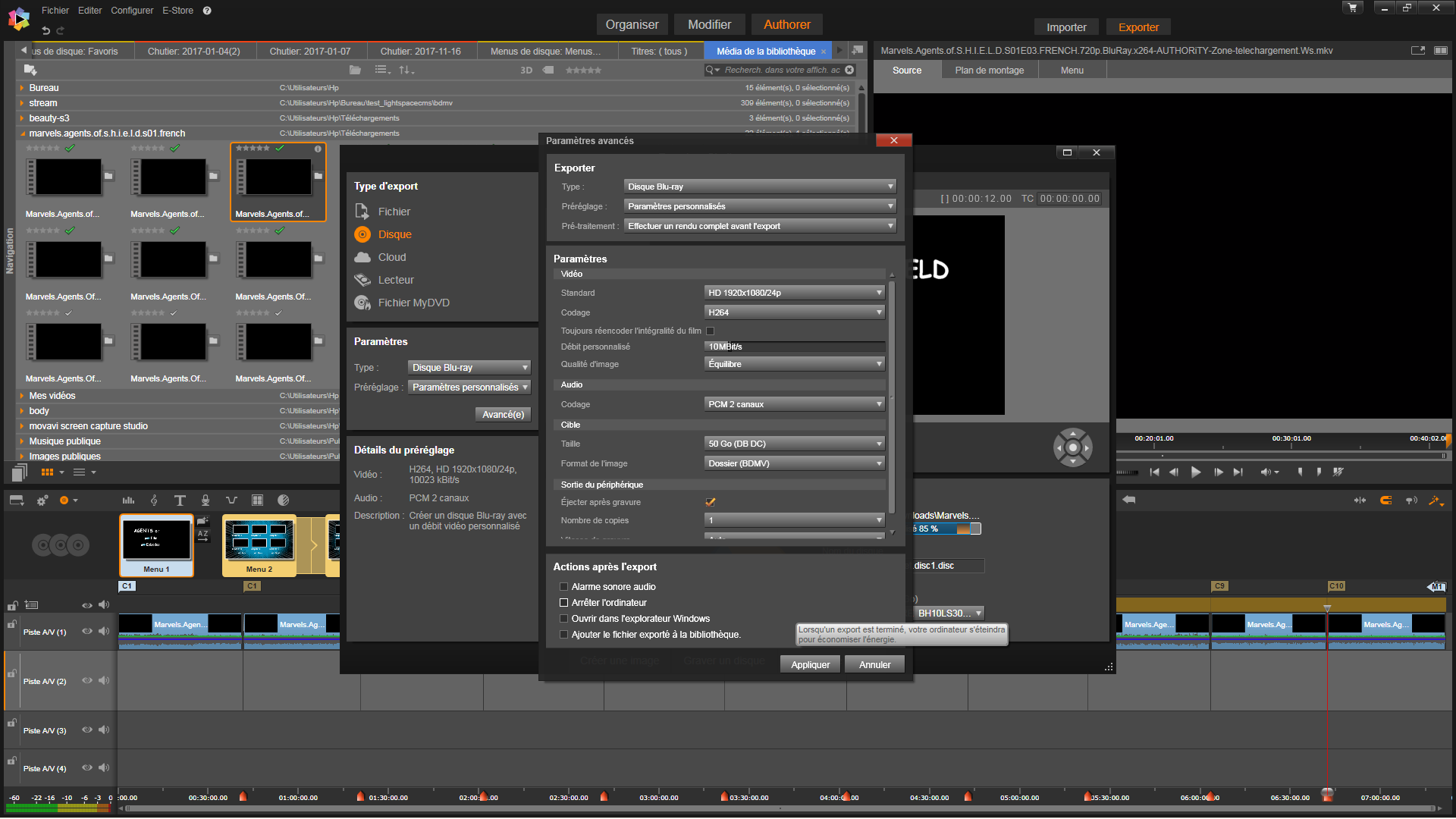The image size is (1456, 819).
Task: Check 'Alarme sonore audio'
Action: (563, 586)
